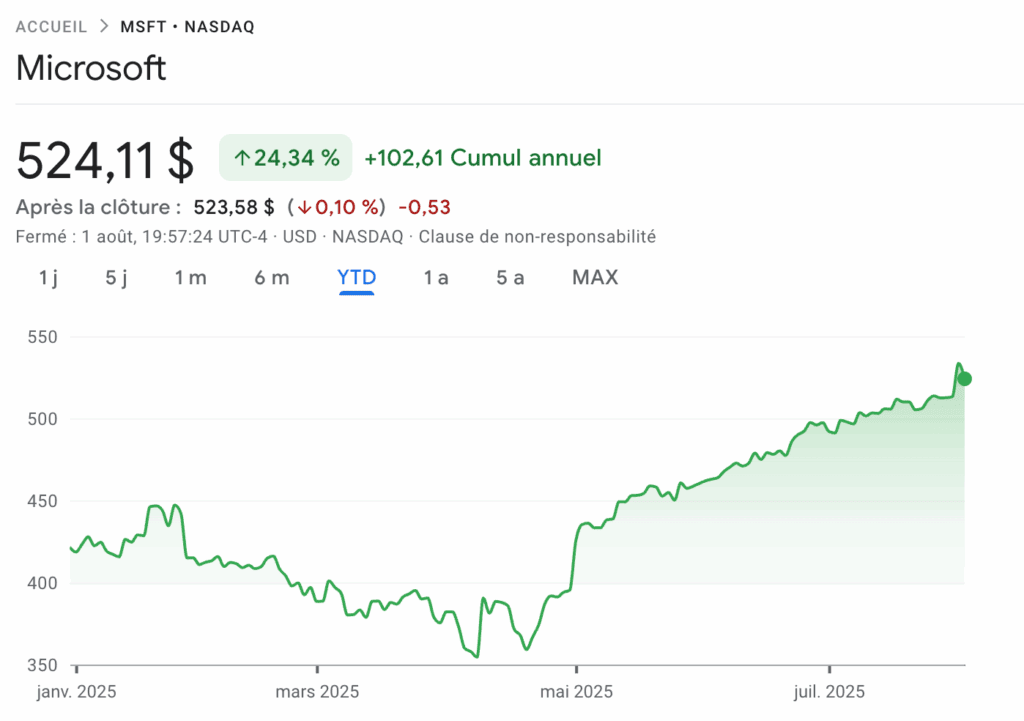Image resolution: width=1024 pixels, height=721 pixels.
Task: Click the 24,34 % gain badge
Action: pyautogui.click(x=285, y=157)
